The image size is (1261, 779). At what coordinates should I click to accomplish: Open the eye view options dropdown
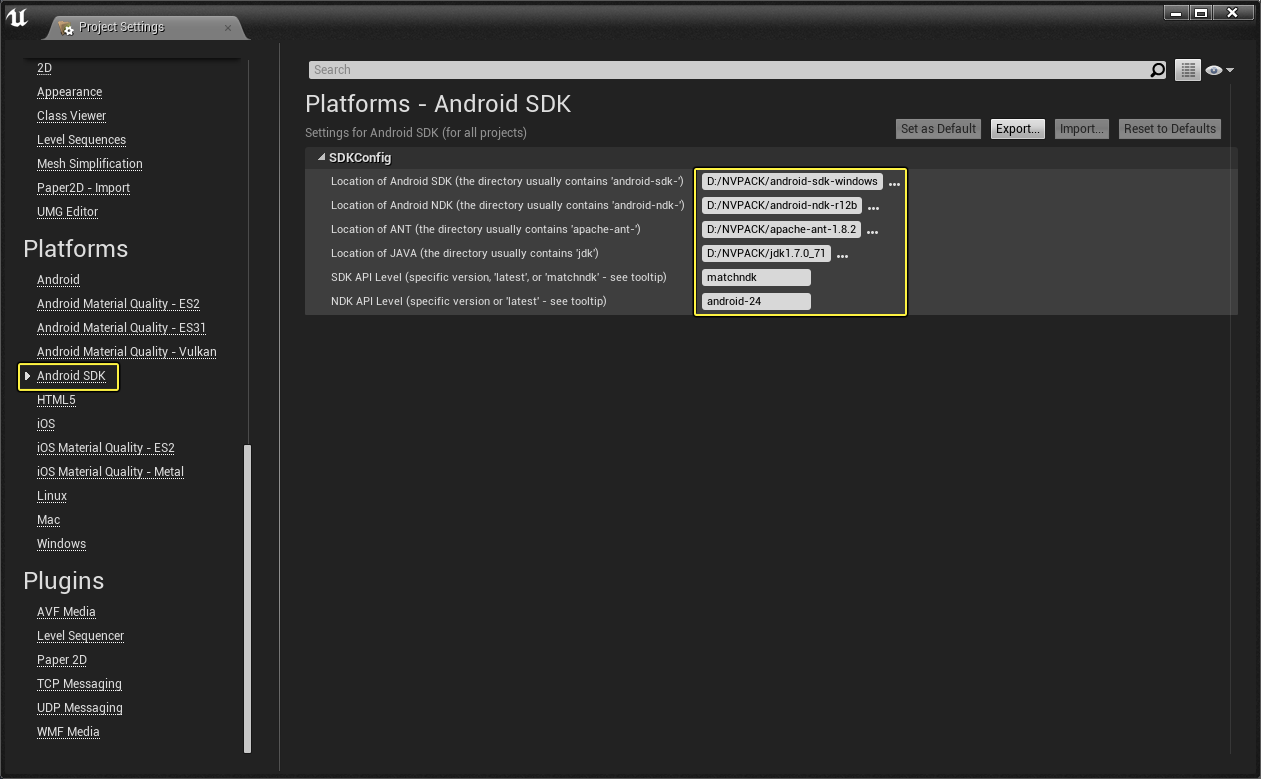(1219, 70)
